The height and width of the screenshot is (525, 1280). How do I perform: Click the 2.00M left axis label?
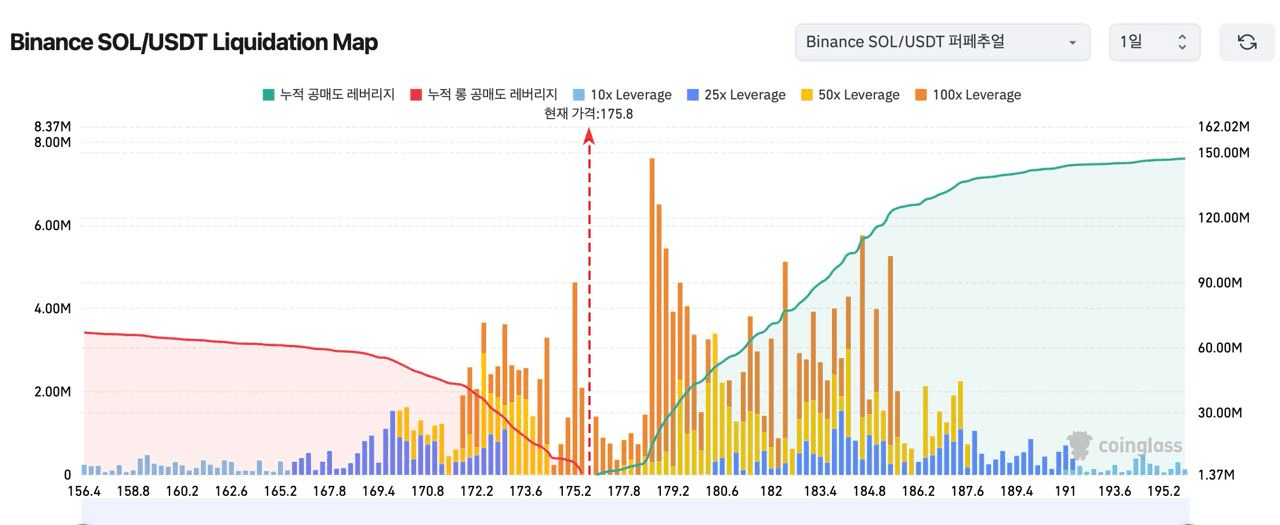pyautogui.click(x=52, y=392)
